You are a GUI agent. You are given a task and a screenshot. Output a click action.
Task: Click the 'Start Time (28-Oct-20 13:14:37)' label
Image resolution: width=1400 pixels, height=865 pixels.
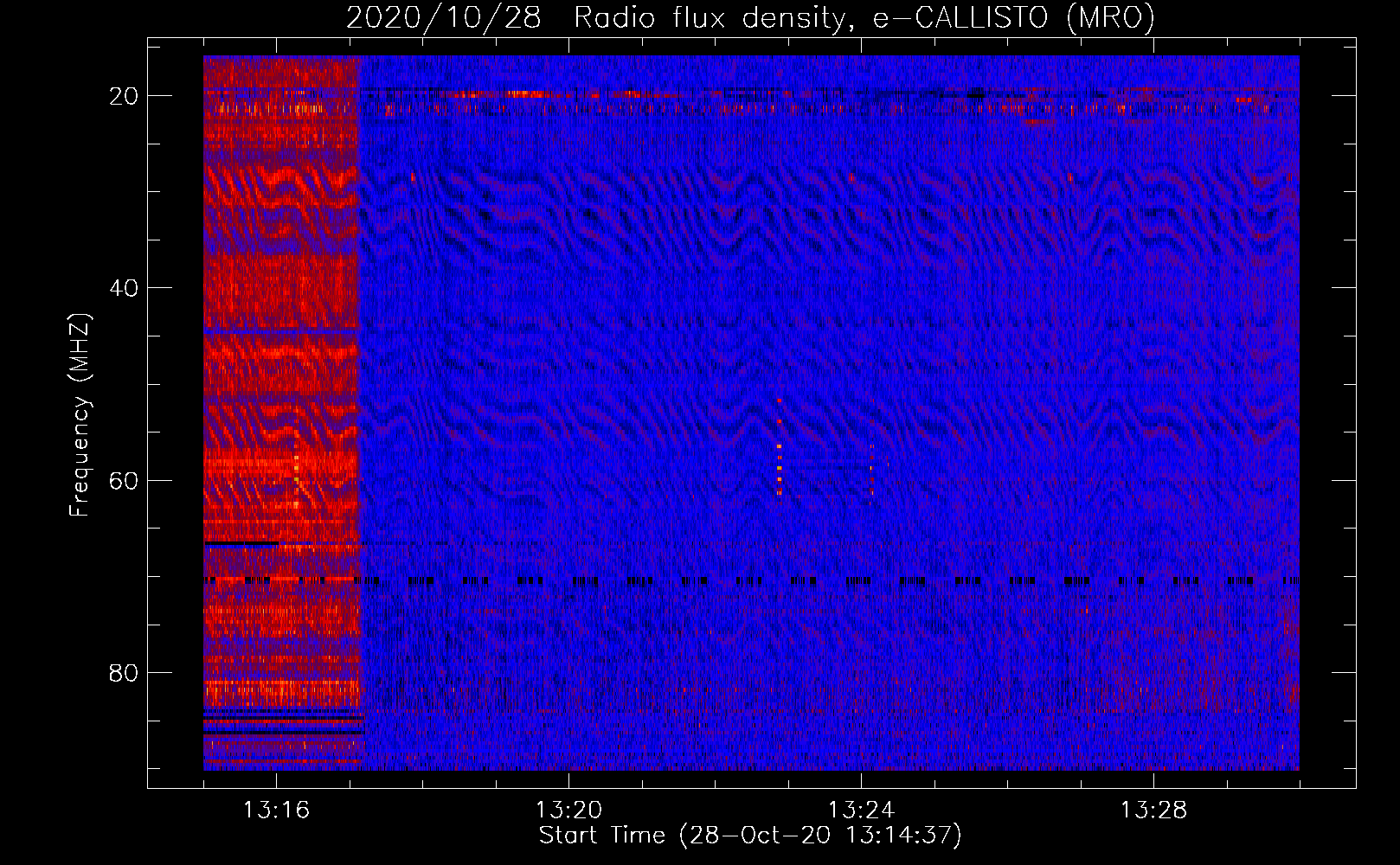click(x=750, y=836)
